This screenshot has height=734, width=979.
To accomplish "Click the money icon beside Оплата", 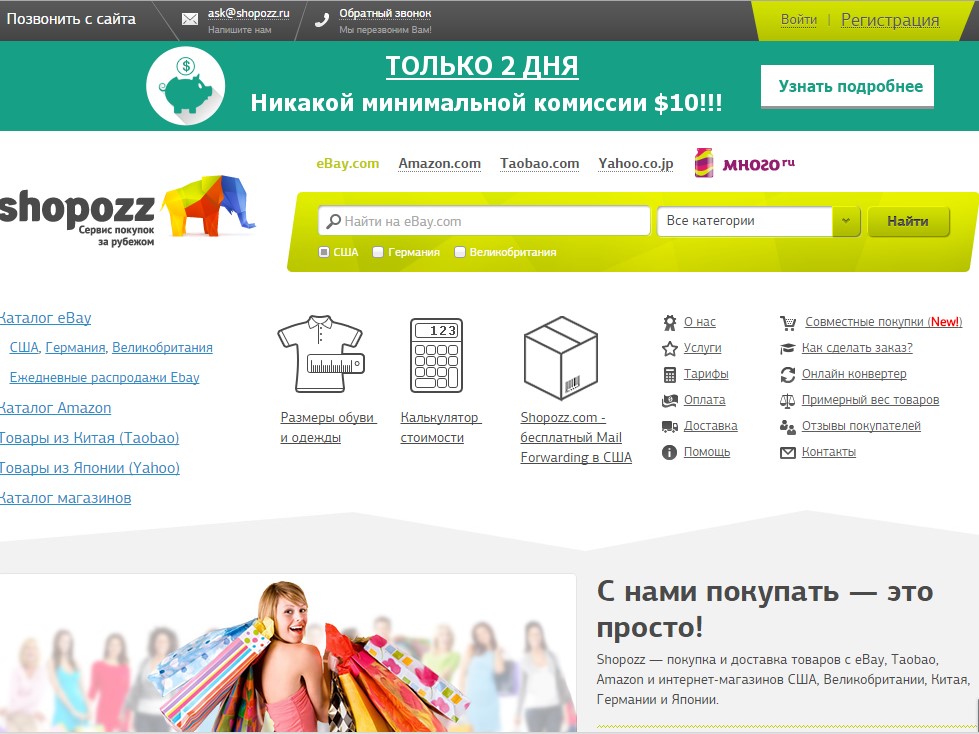I will coord(669,401).
